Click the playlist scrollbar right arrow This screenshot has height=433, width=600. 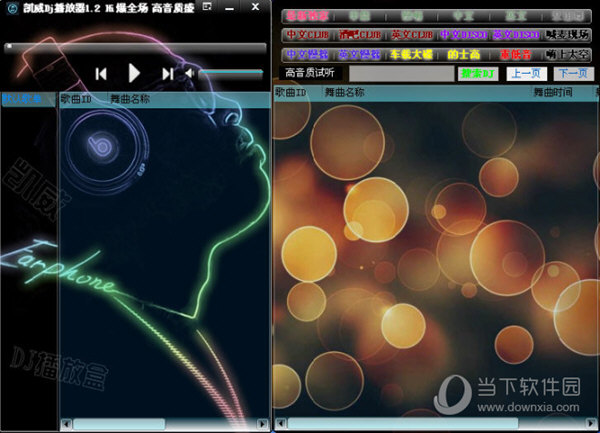(x=263, y=424)
